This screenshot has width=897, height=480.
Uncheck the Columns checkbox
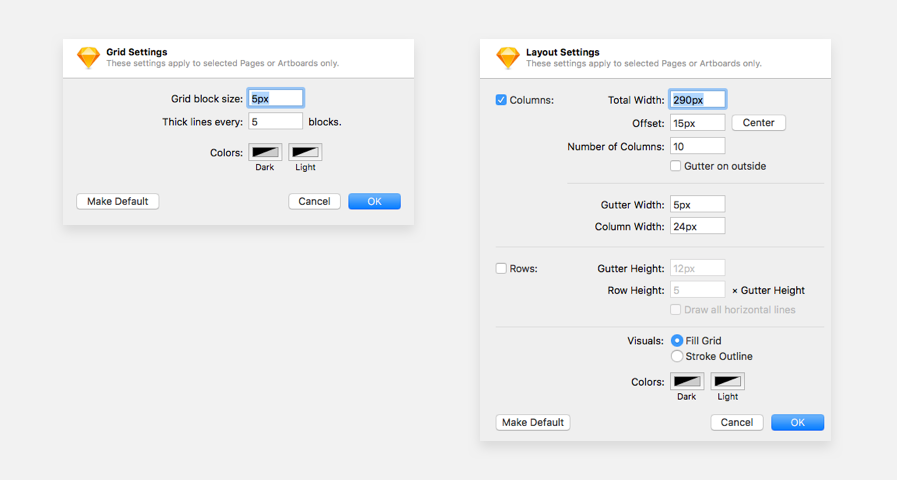[x=502, y=100]
